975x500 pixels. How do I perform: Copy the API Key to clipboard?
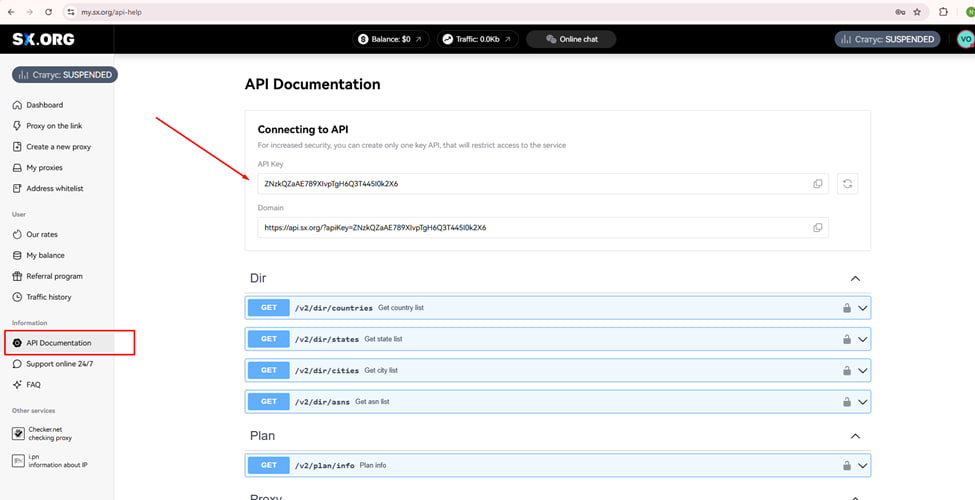[x=817, y=184]
